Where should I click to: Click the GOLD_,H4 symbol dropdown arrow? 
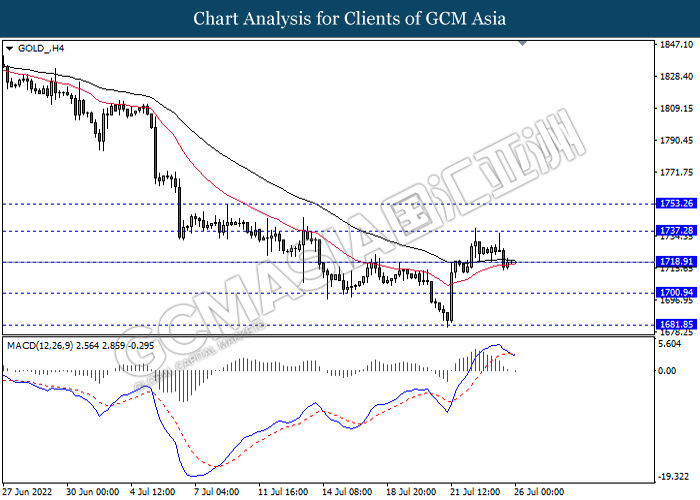click(9, 49)
